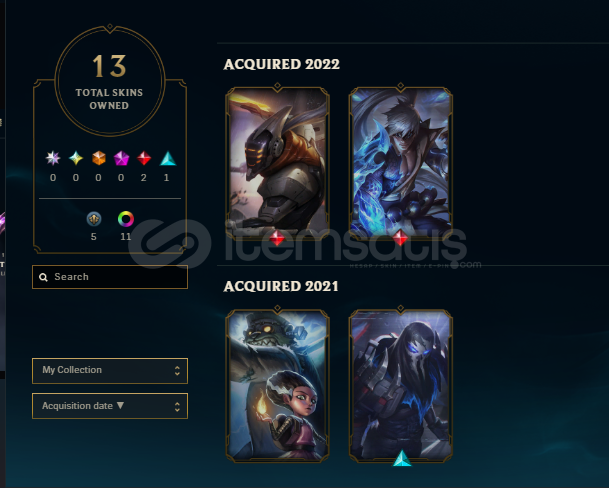Click the 13 Total Skins Owned counter

point(110,81)
